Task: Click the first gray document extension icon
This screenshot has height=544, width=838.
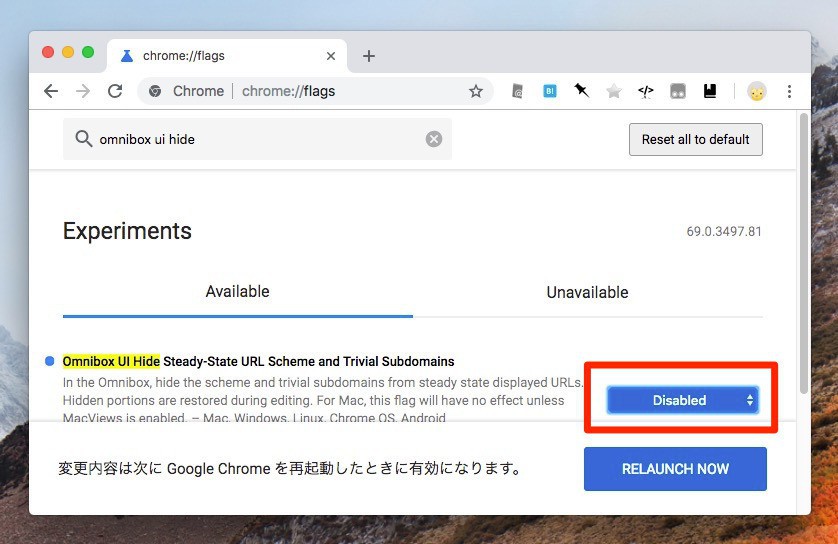Action: click(x=517, y=91)
